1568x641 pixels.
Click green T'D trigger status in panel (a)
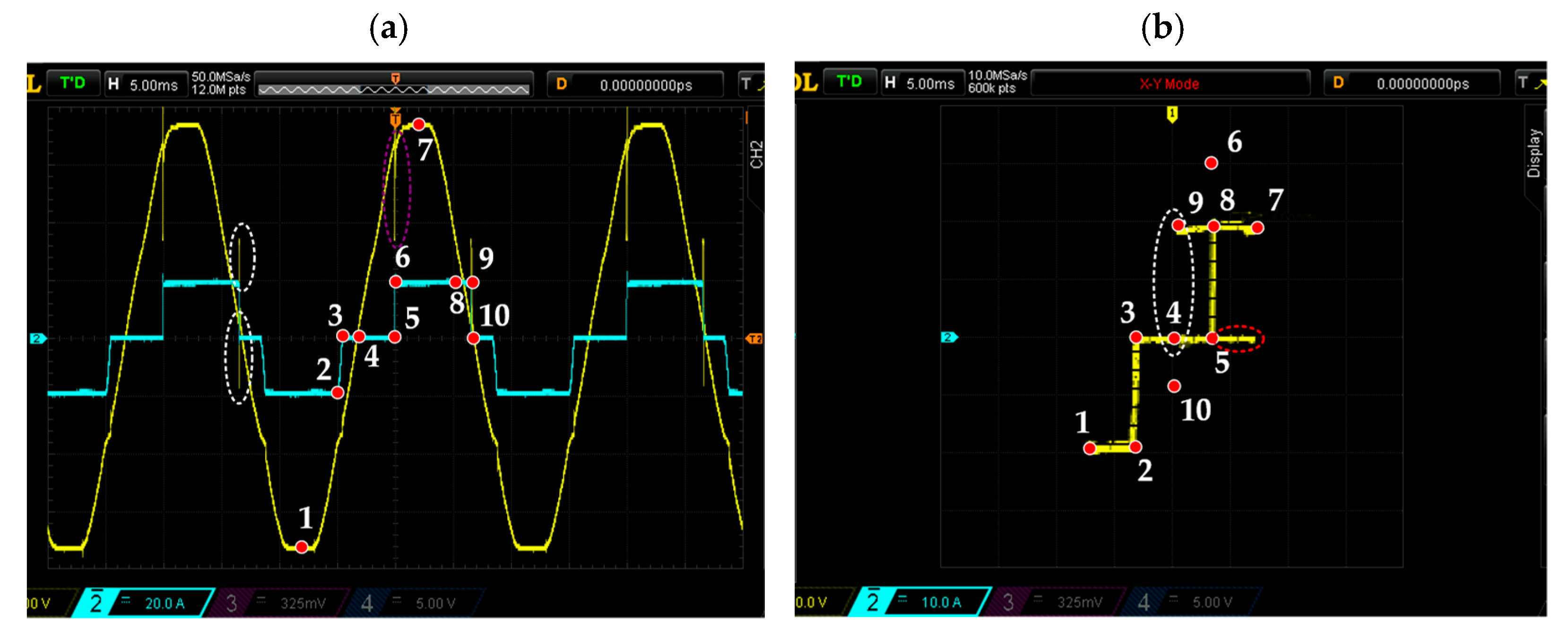pos(73,83)
